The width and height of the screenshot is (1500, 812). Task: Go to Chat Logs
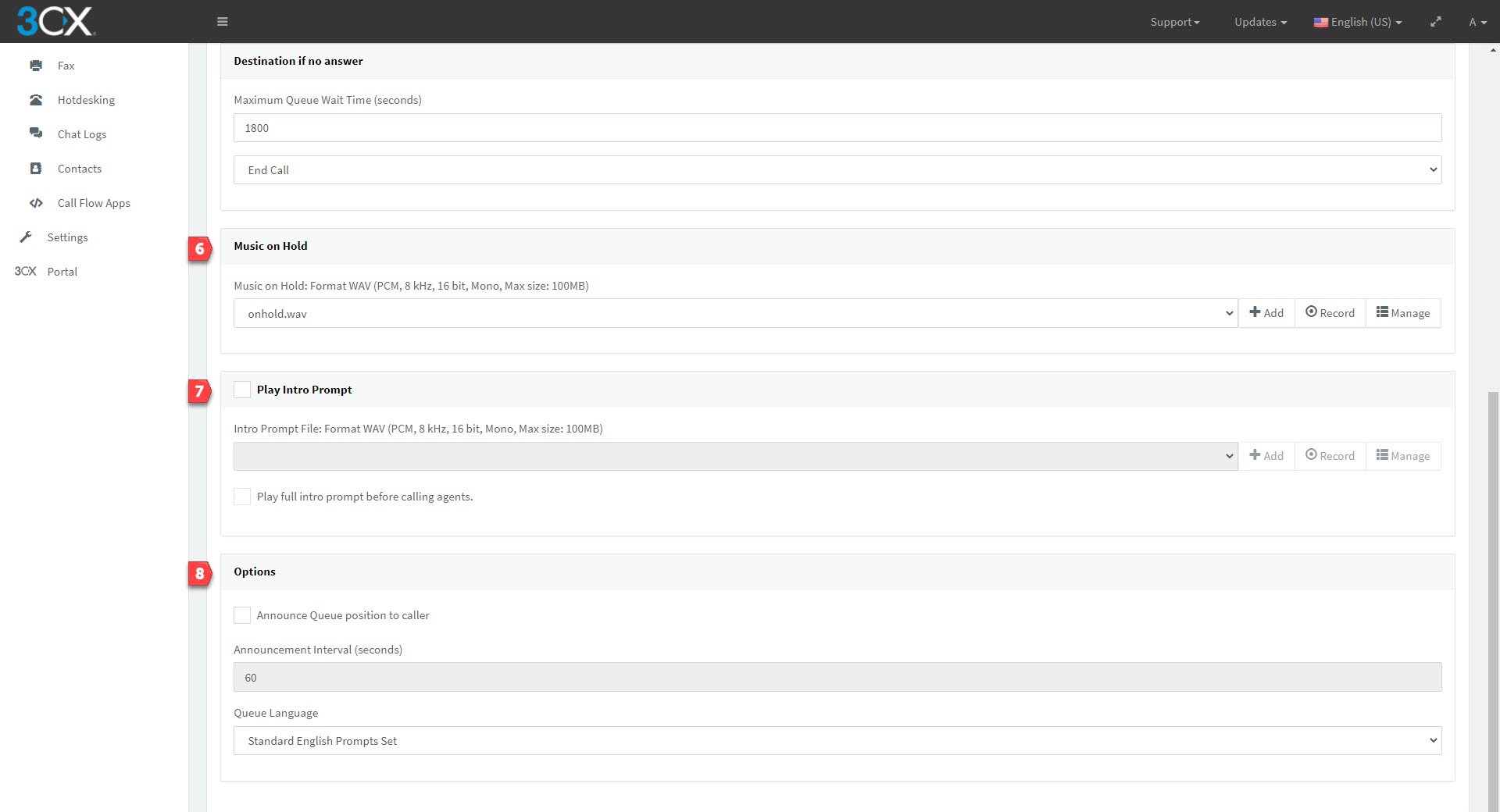click(x=82, y=134)
